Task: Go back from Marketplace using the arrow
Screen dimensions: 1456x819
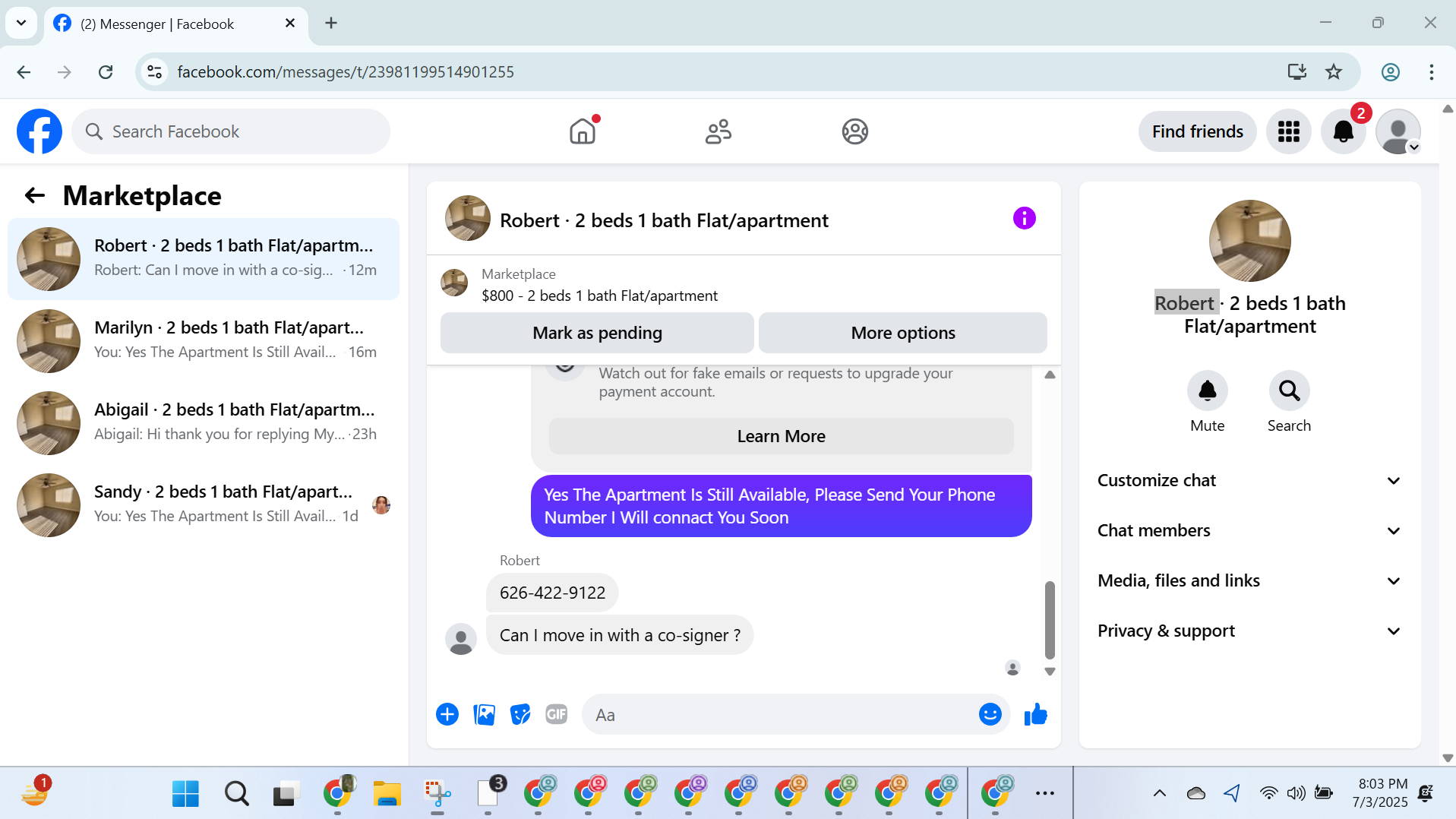Action: click(35, 195)
